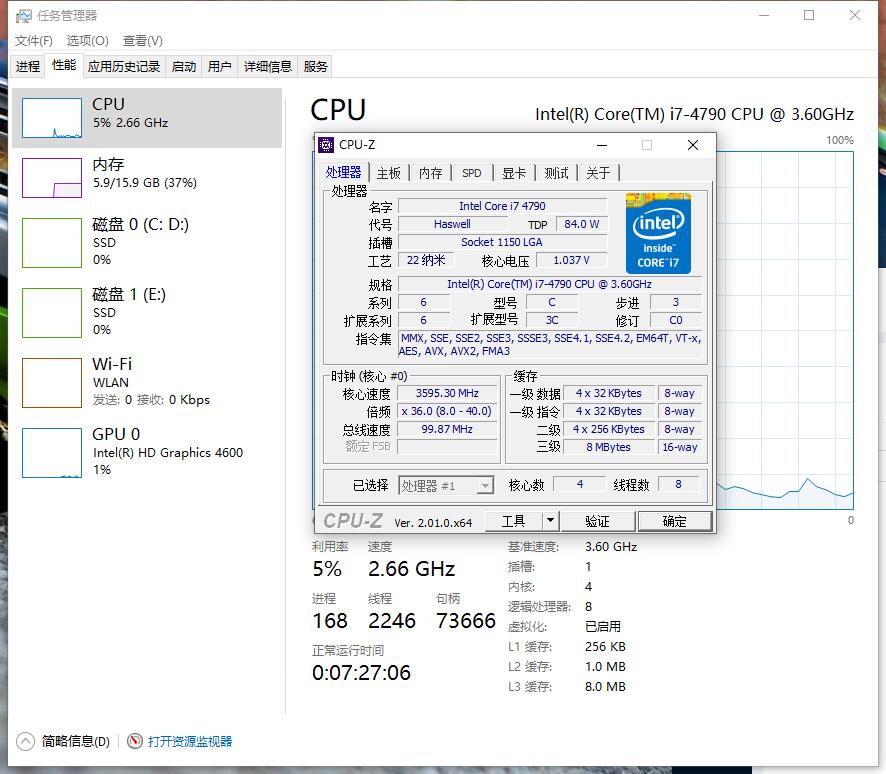Screen dimensions: 886x774
Task: Click the collapse arrow icon beside 简略信息
Action: point(25,741)
